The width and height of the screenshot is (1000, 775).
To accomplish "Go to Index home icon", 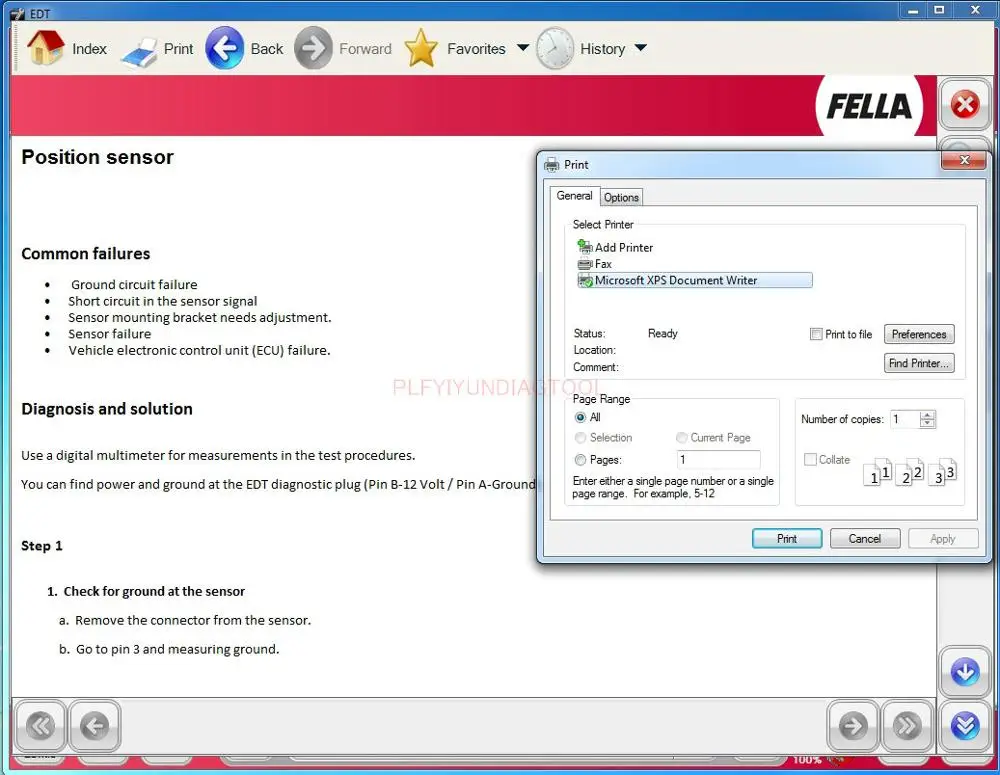I will pos(45,48).
